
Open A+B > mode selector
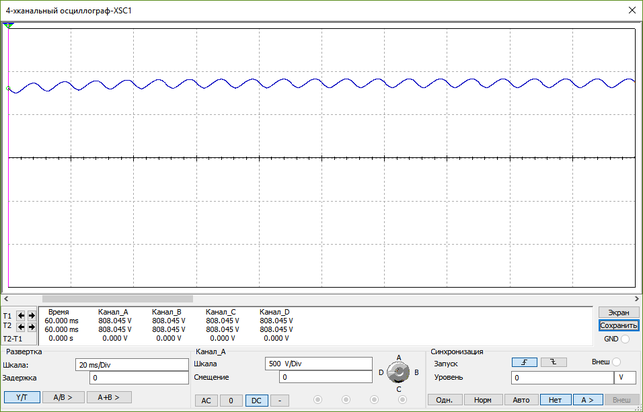coord(109,397)
